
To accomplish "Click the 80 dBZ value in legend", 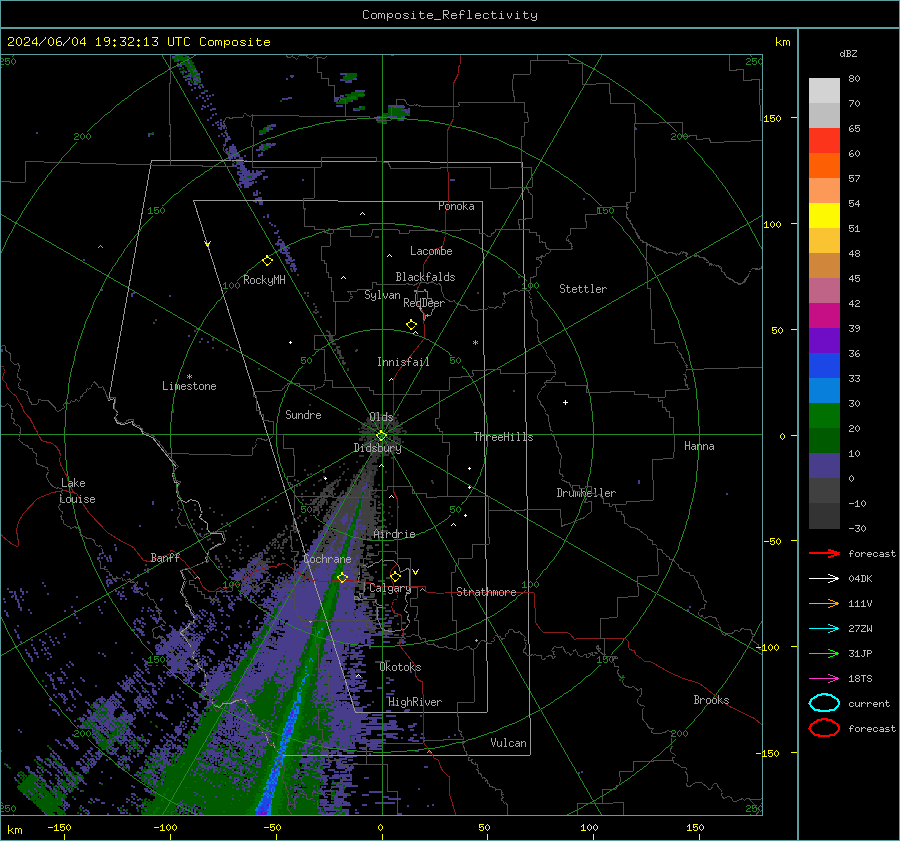I will [854, 79].
